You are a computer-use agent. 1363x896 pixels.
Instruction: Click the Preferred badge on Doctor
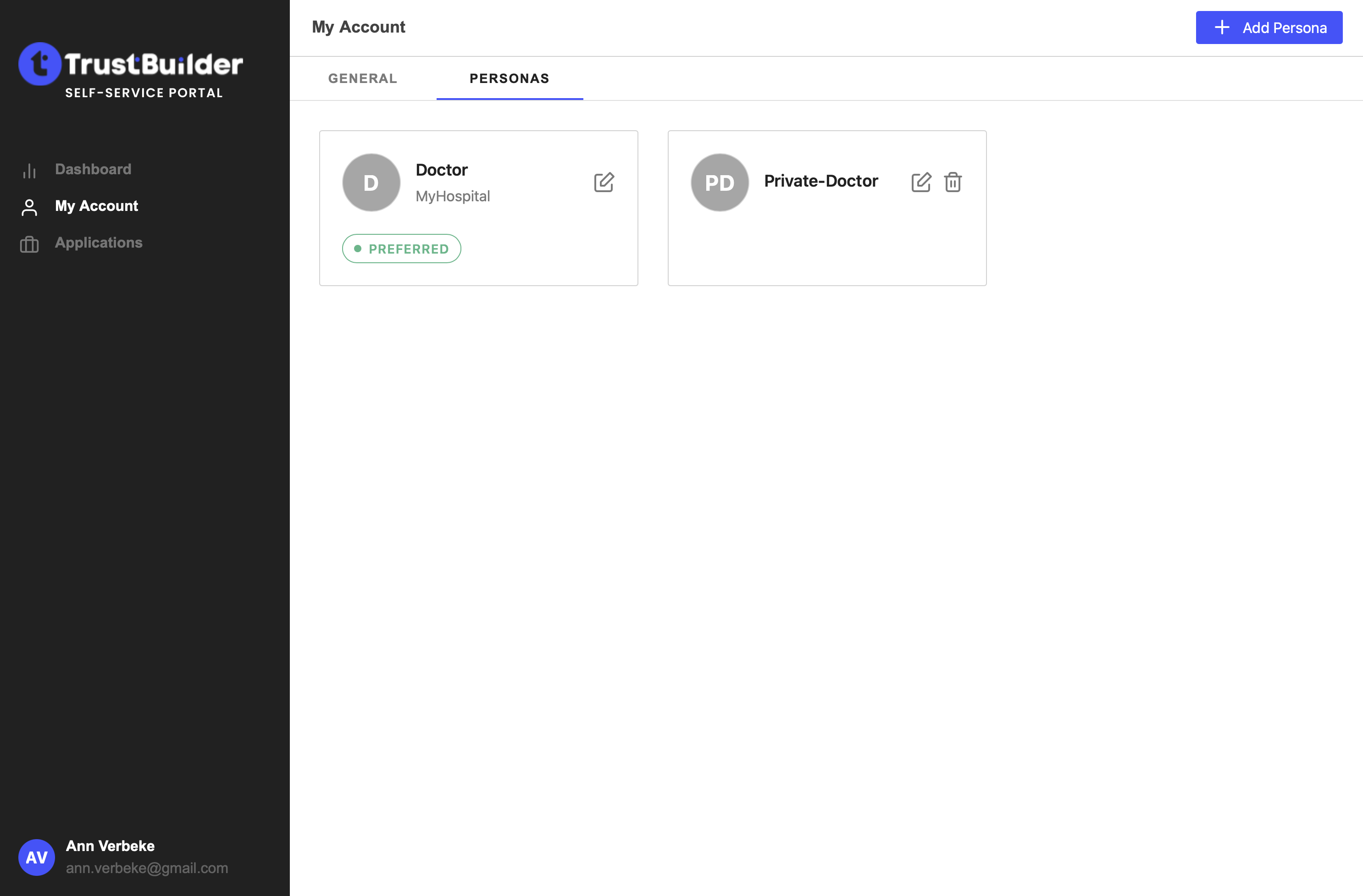coord(401,249)
